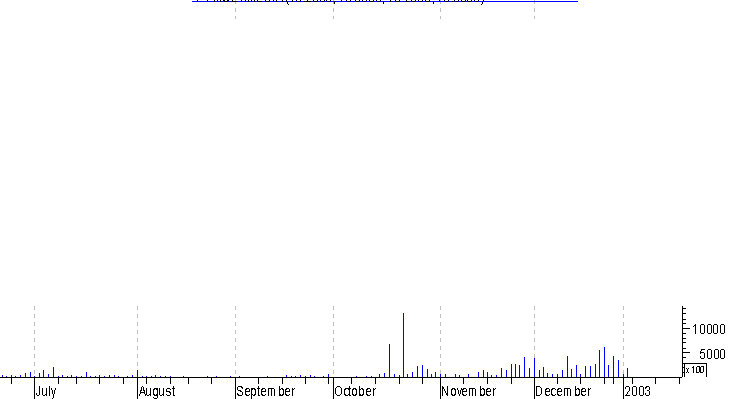Click the 2003 year label on the axis
Image resolution: width=730 pixels, height=399 pixels.
(x=637, y=392)
